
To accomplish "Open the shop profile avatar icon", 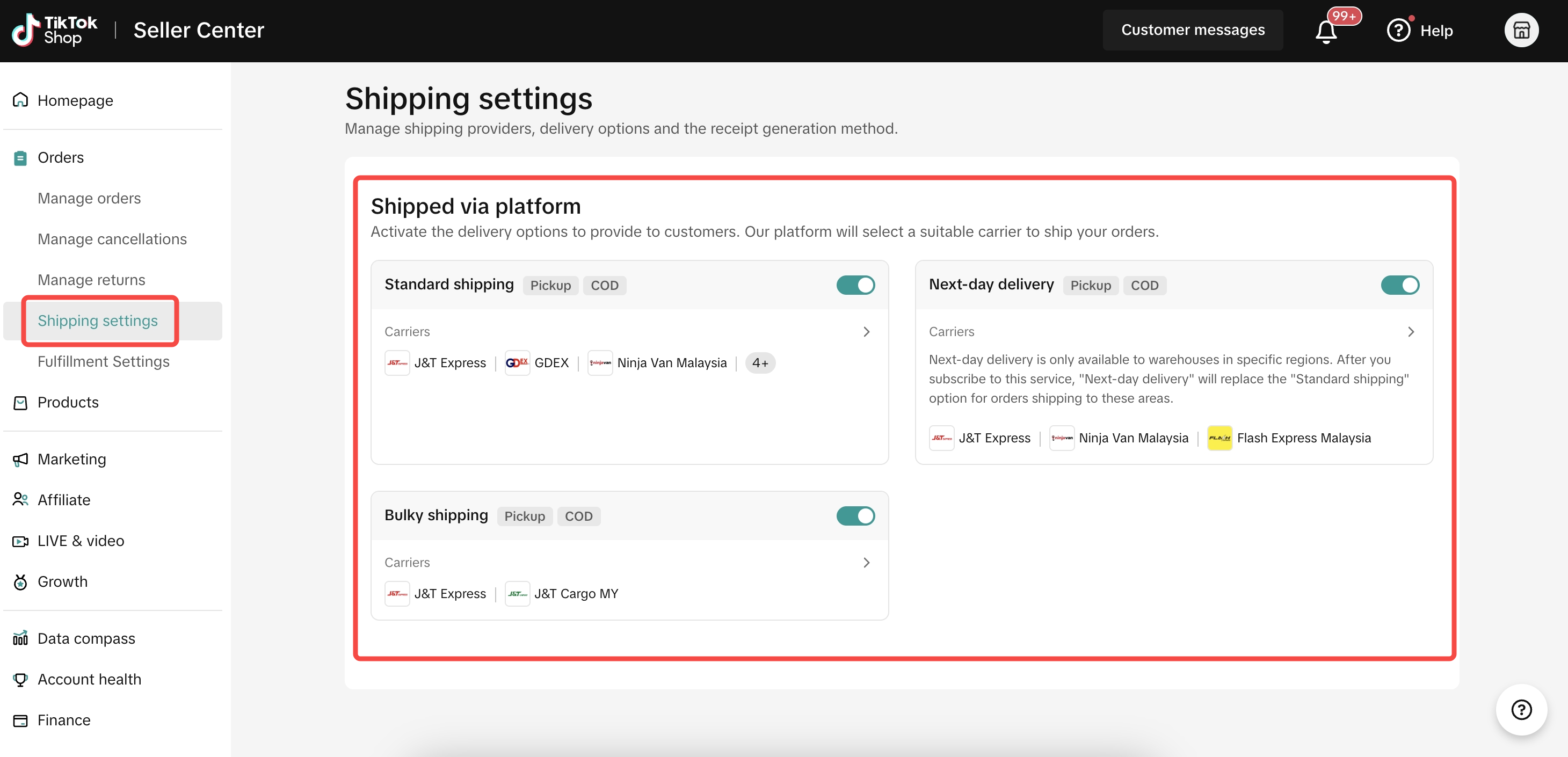I will coord(1521,31).
